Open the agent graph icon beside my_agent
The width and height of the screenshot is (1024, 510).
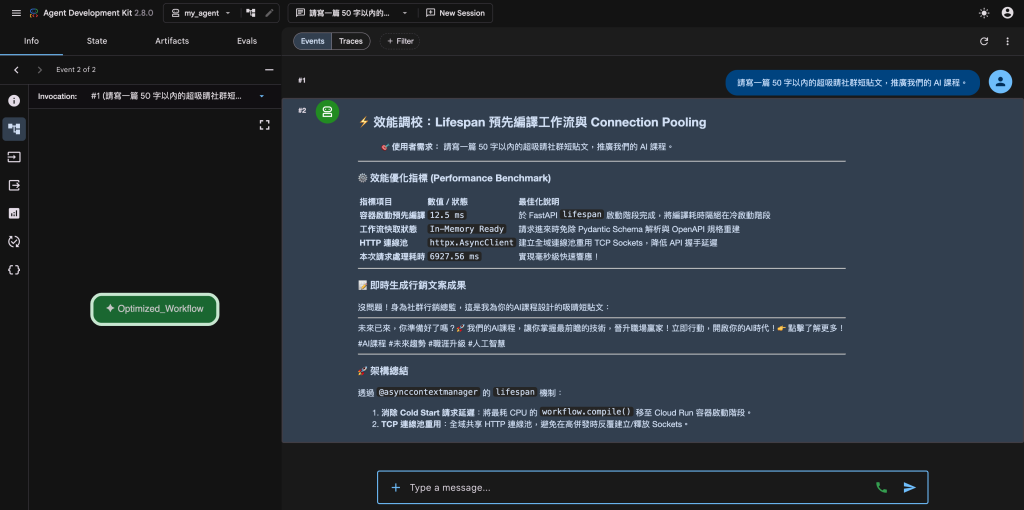(251, 13)
